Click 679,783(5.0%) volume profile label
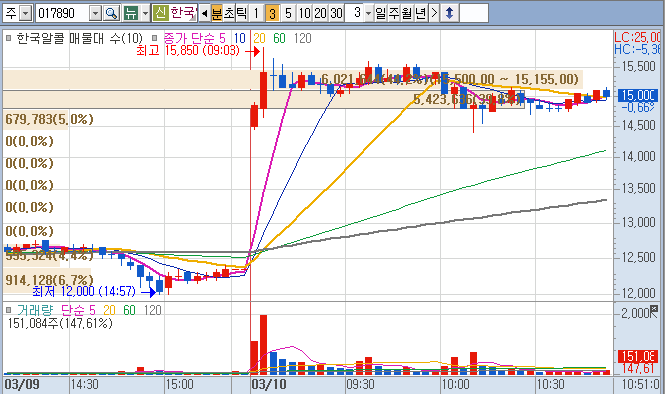665x394 pixels. (x=49, y=119)
